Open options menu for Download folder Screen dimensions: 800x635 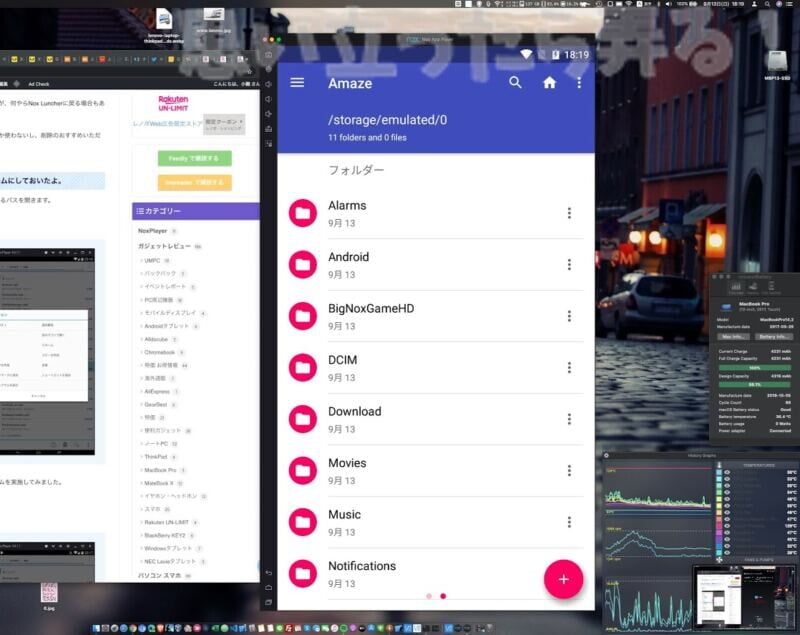click(x=569, y=419)
